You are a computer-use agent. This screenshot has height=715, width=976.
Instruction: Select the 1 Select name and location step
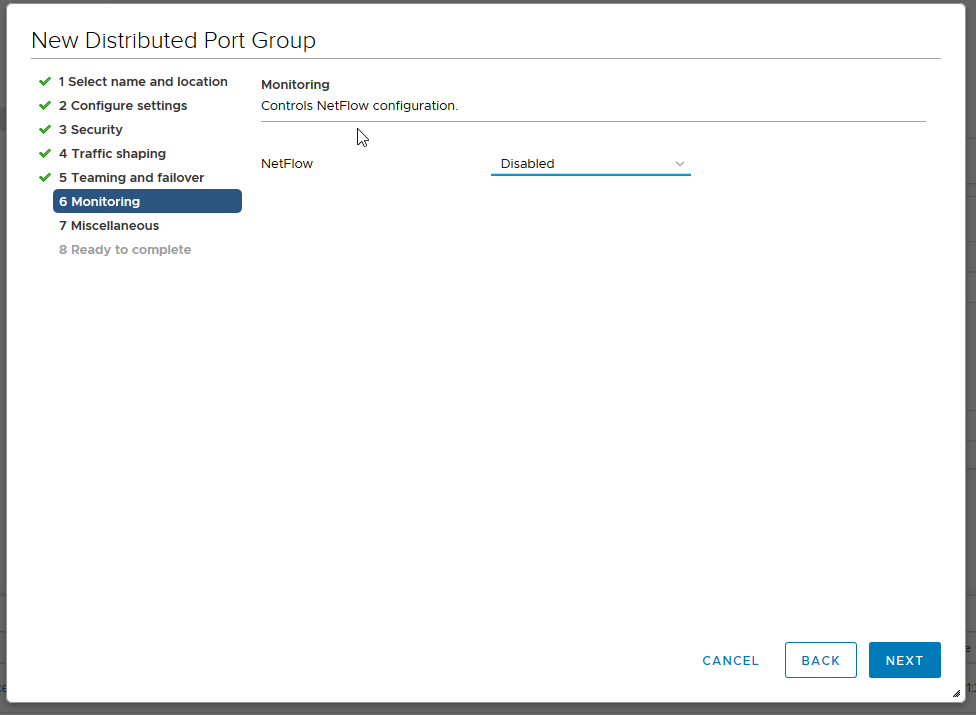pyautogui.click(x=143, y=81)
